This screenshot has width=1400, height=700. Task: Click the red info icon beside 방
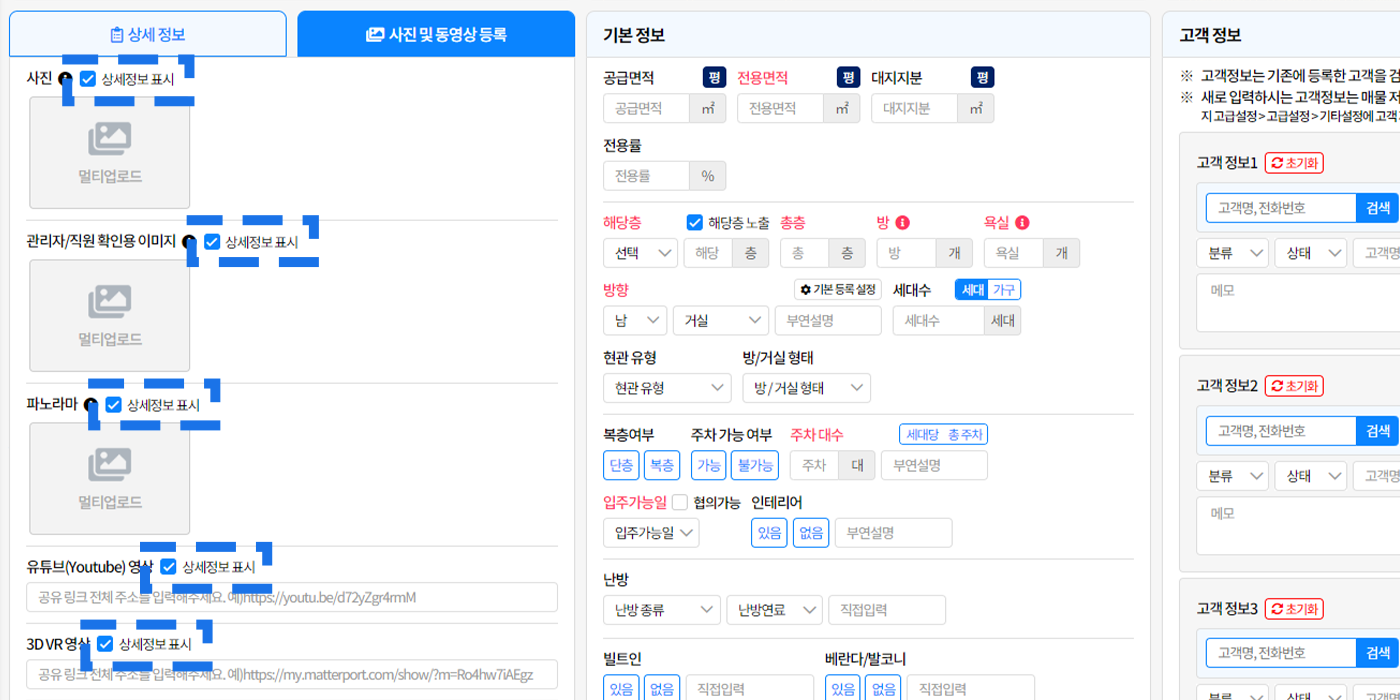click(x=903, y=223)
